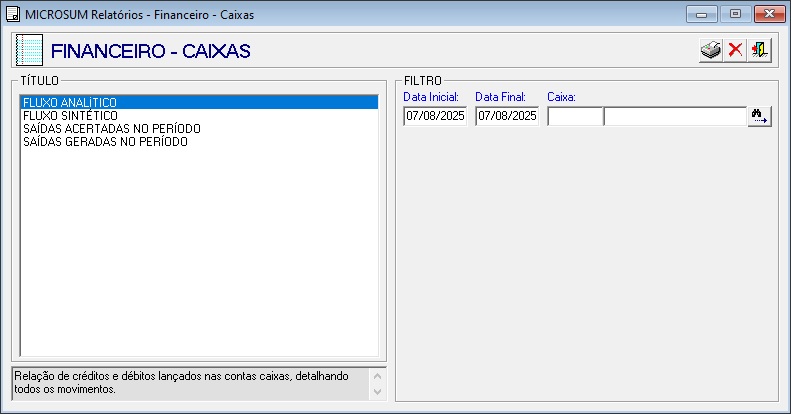
Task: Click the printer icon to print the report
Action: point(710,51)
